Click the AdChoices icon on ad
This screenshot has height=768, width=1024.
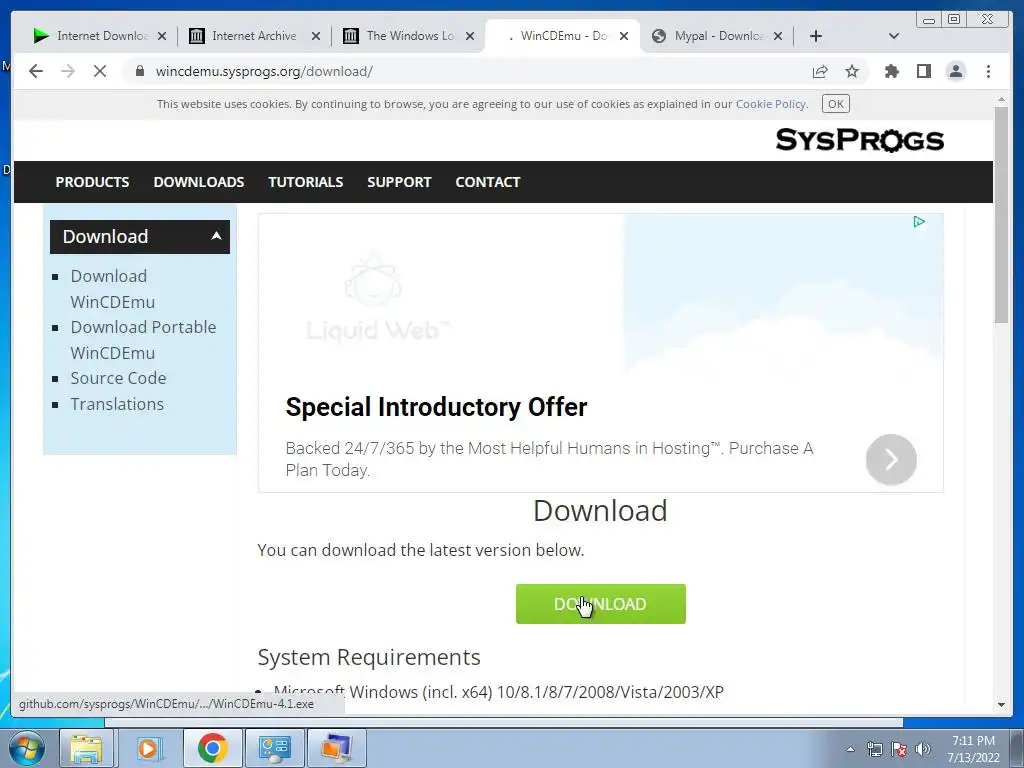point(919,222)
